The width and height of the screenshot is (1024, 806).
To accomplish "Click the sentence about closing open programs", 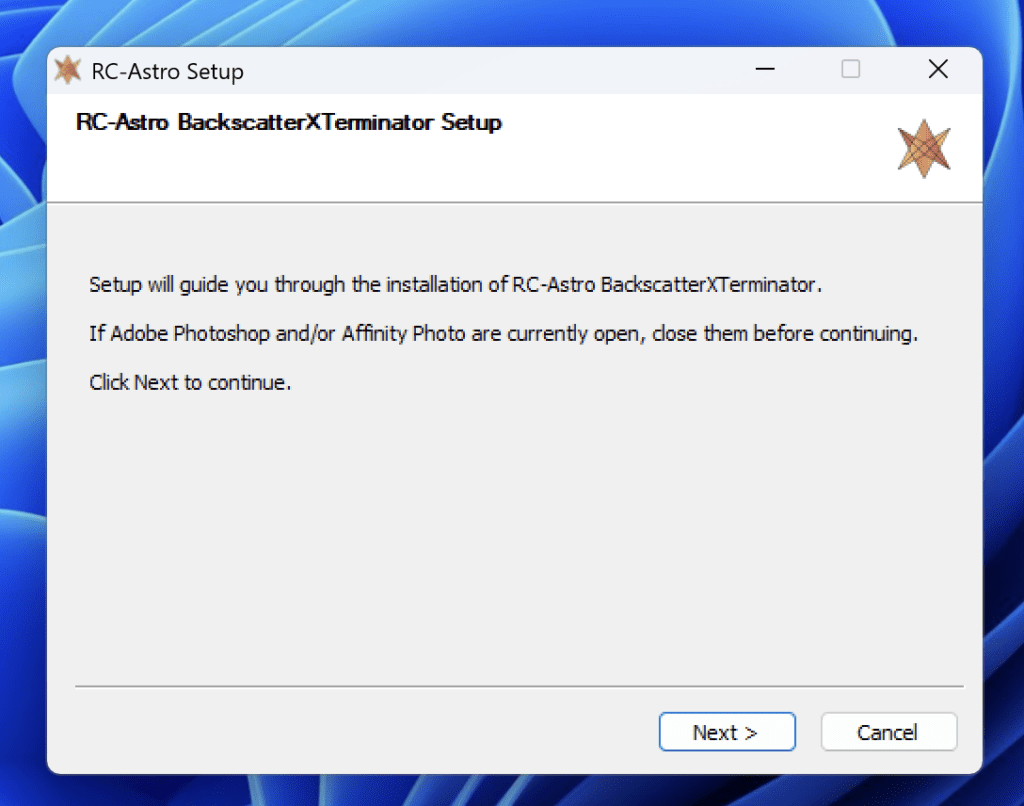I will coord(504,334).
